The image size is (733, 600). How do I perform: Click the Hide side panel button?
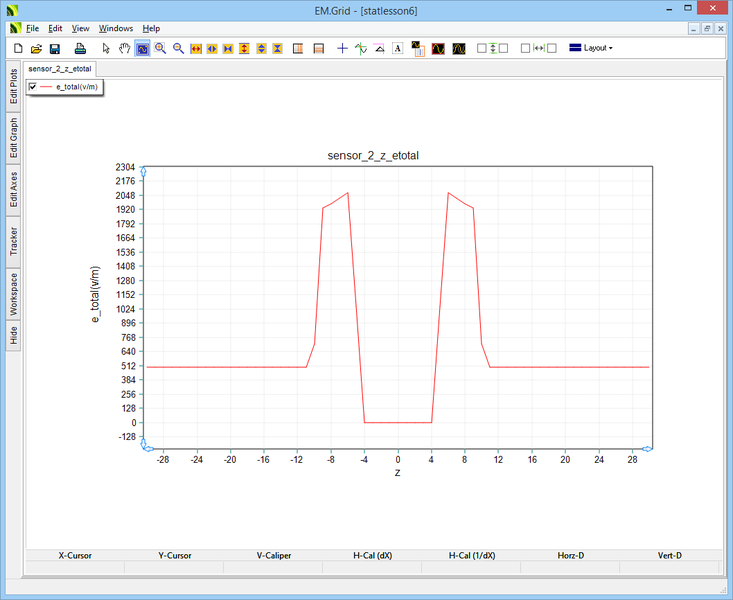pos(14,336)
